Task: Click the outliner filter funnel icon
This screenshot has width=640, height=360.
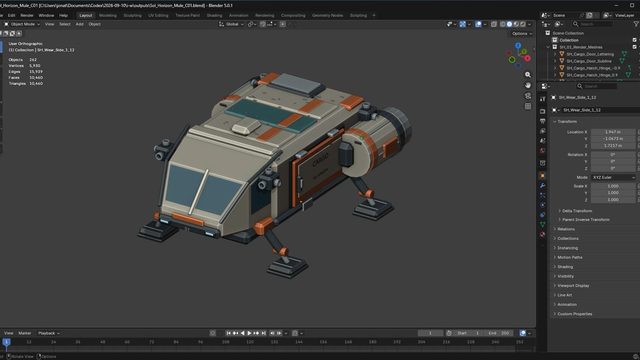Action: [636, 24]
